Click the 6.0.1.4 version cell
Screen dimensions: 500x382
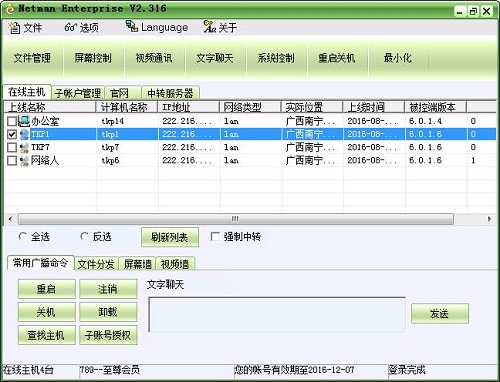click(x=425, y=121)
